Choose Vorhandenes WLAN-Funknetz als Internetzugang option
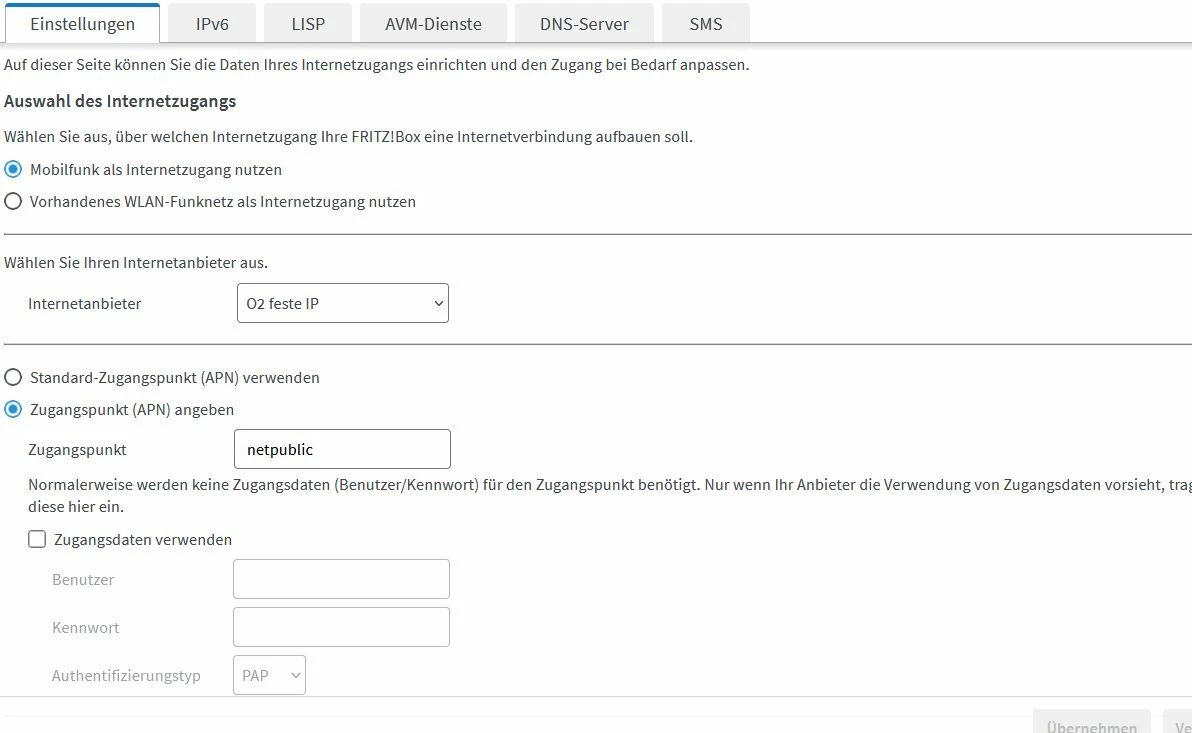This screenshot has width=1192, height=733. coord(13,201)
